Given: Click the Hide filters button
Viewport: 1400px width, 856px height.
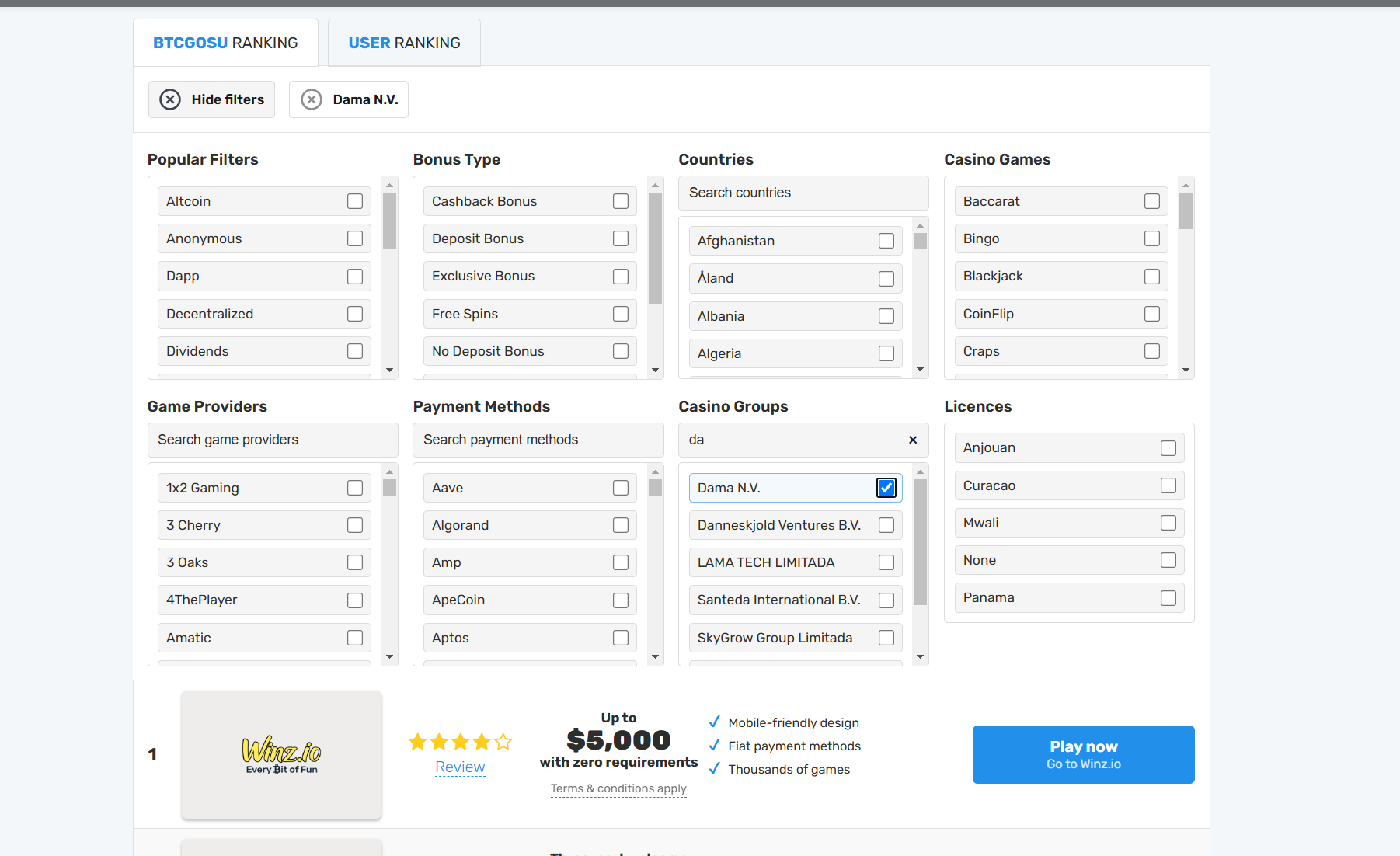Looking at the screenshot, I should [211, 99].
